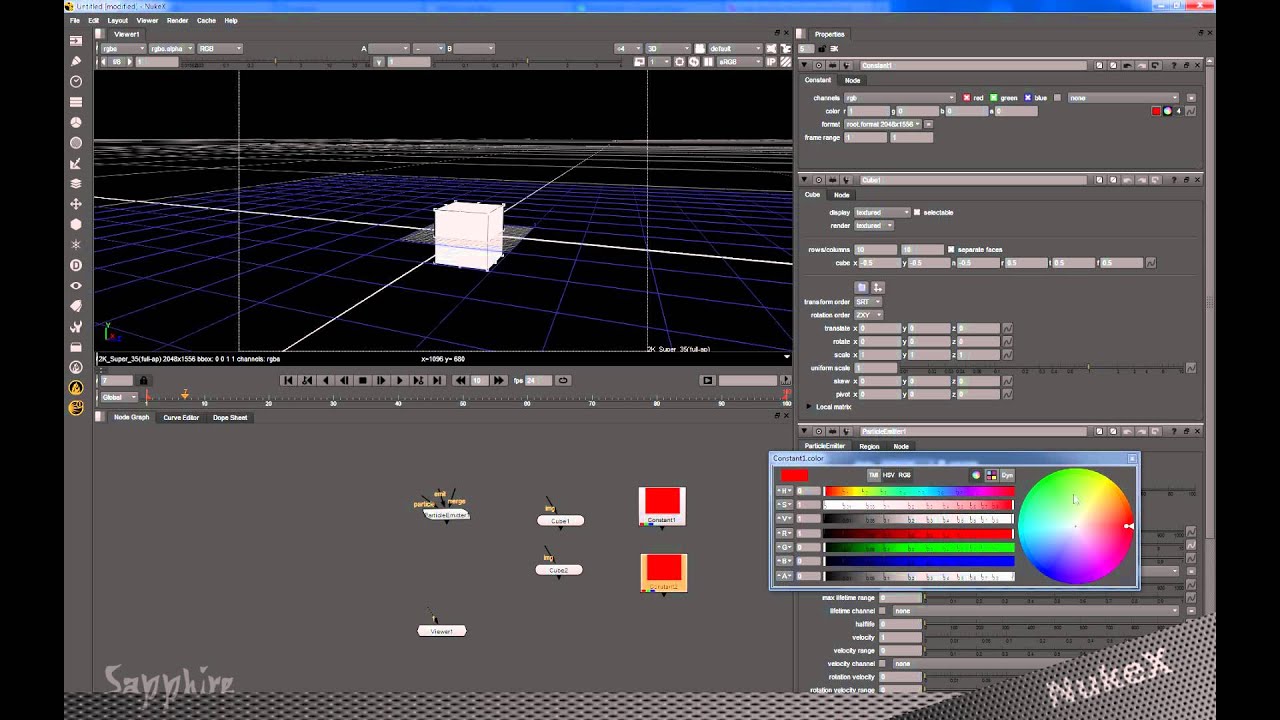Open the Color nodes toolbar menu

tap(76, 122)
